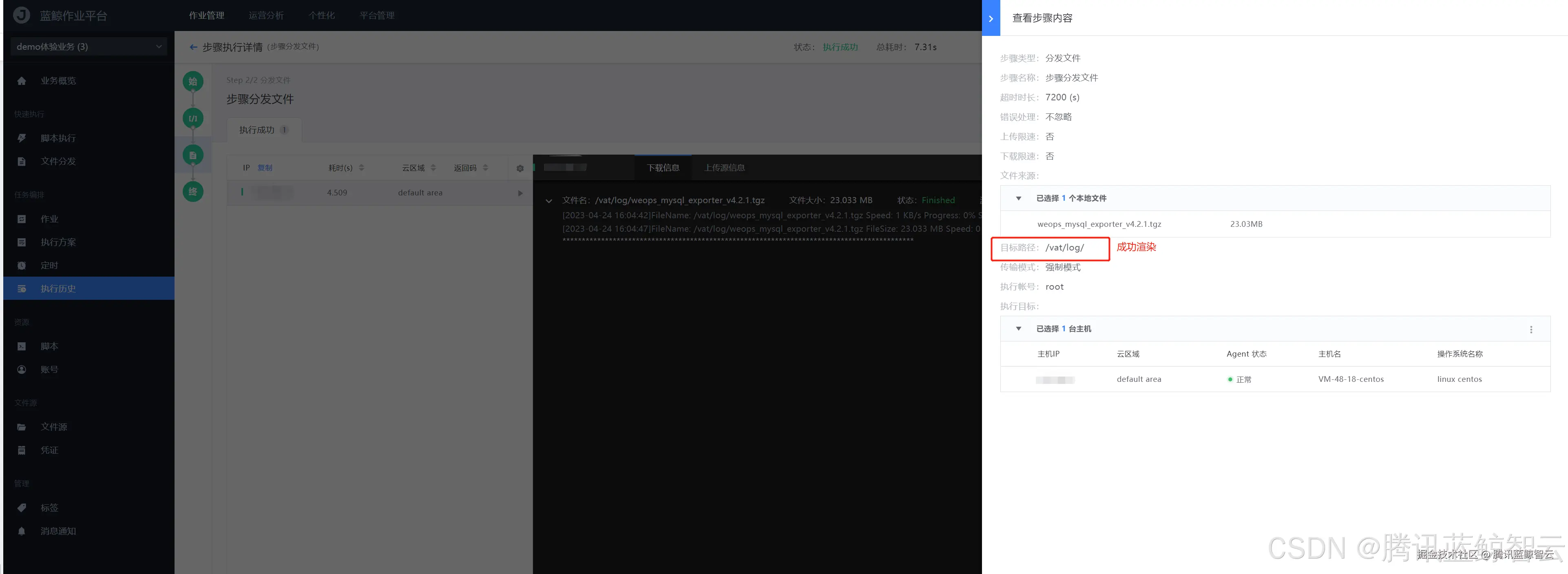
Task: Sort by 云区域 column arrows
Action: coord(433,167)
